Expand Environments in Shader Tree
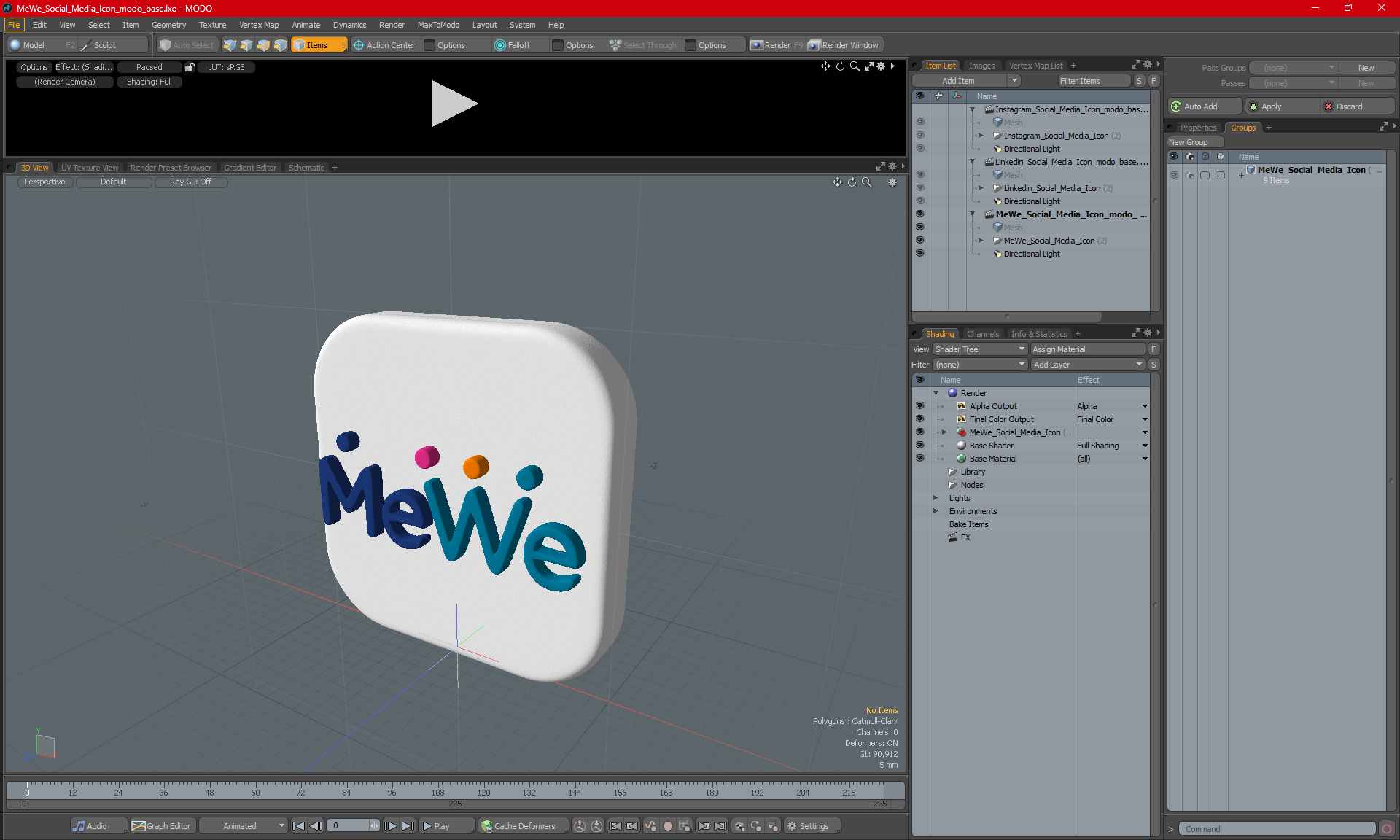1400x840 pixels. [936, 511]
